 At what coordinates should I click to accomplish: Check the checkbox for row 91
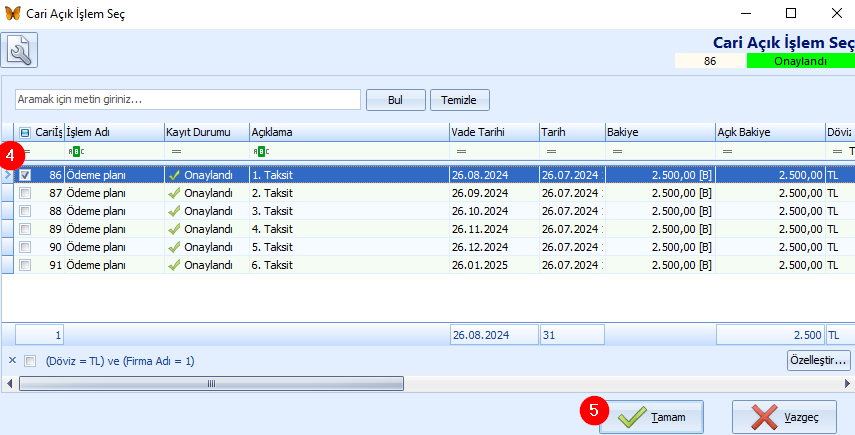point(25,265)
